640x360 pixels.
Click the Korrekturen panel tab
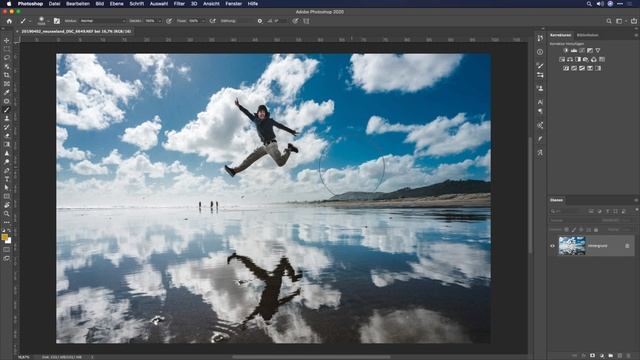click(x=560, y=35)
